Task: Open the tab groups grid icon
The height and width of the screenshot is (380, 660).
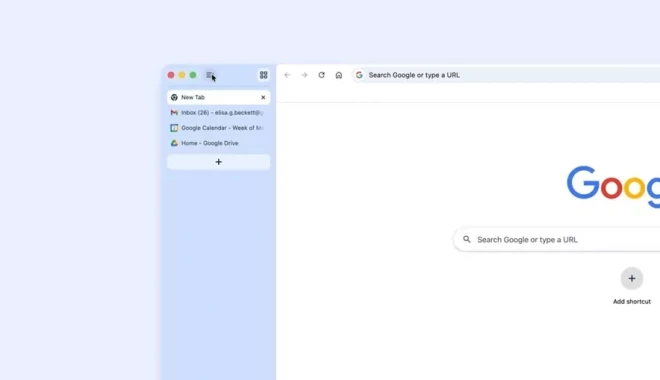Action: click(x=263, y=75)
